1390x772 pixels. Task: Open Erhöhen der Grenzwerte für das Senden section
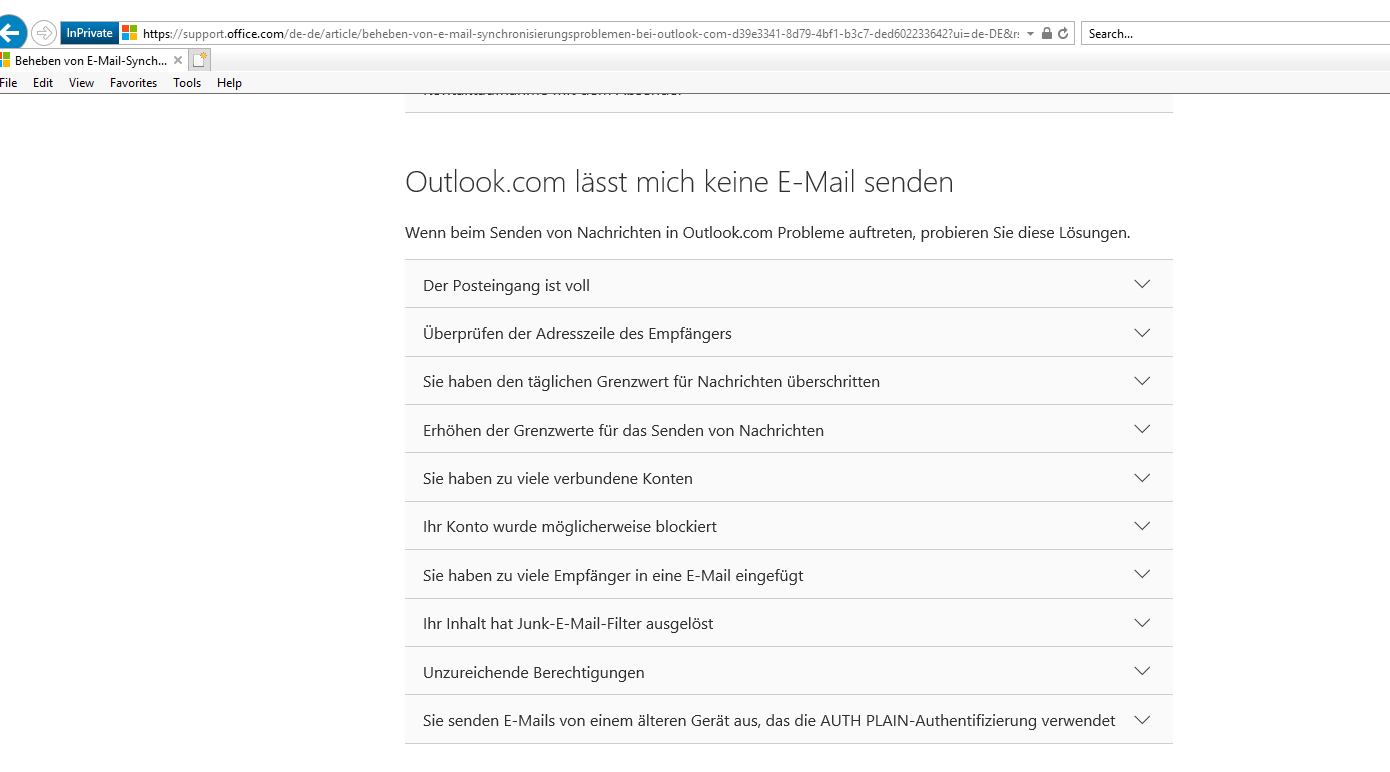click(788, 429)
